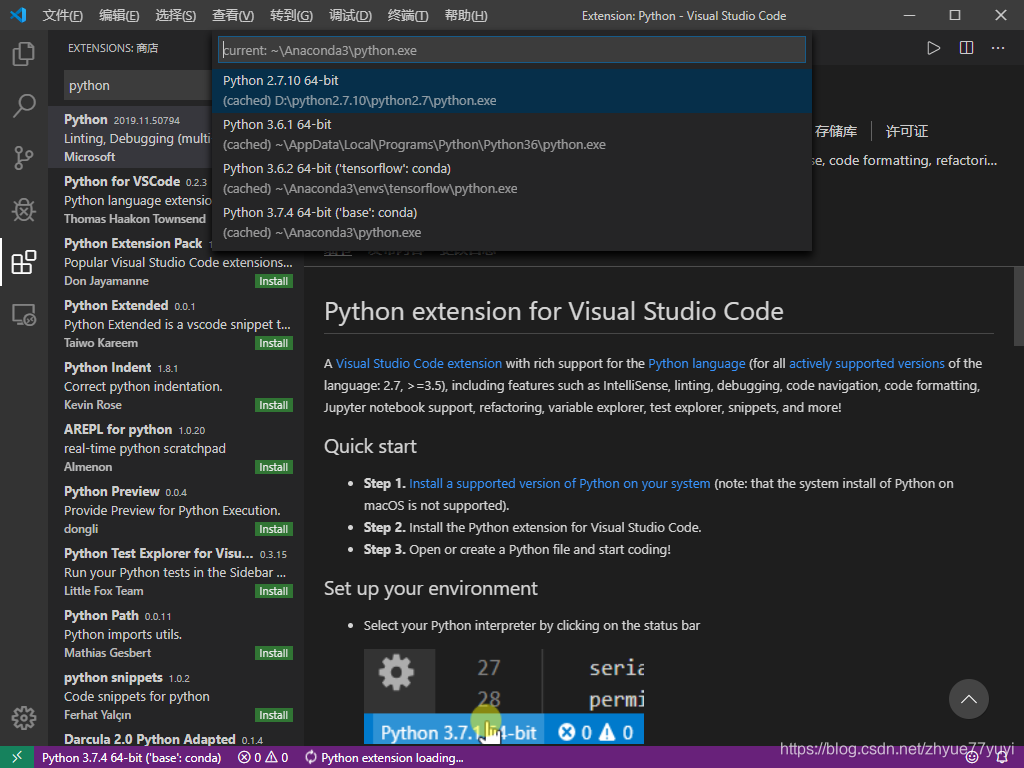Open the 调试(D) menu
Screen dimensions: 1024x768
tap(350, 15)
